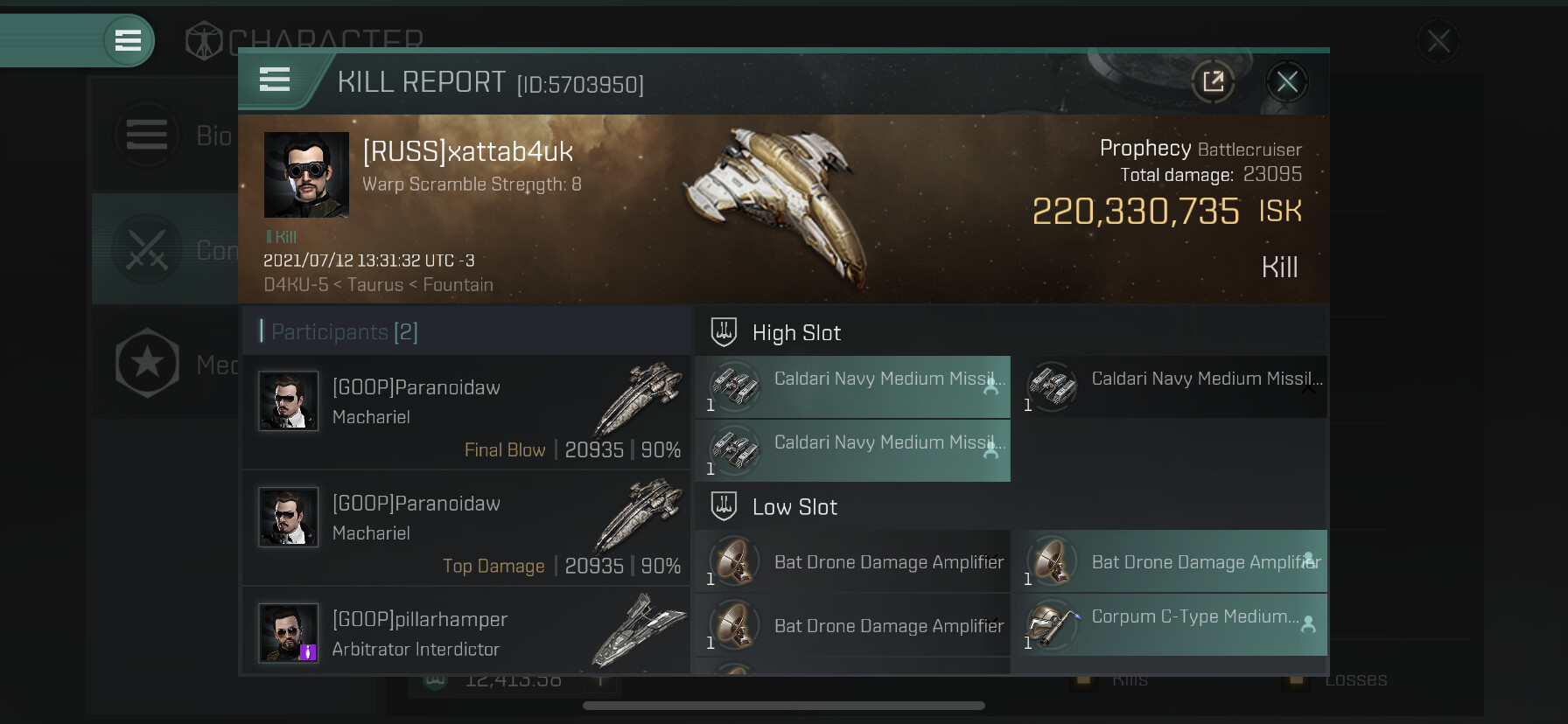Image resolution: width=1568 pixels, height=724 pixels.
Task: Open the kill report hamburger menu
Action: pos(275,80)
